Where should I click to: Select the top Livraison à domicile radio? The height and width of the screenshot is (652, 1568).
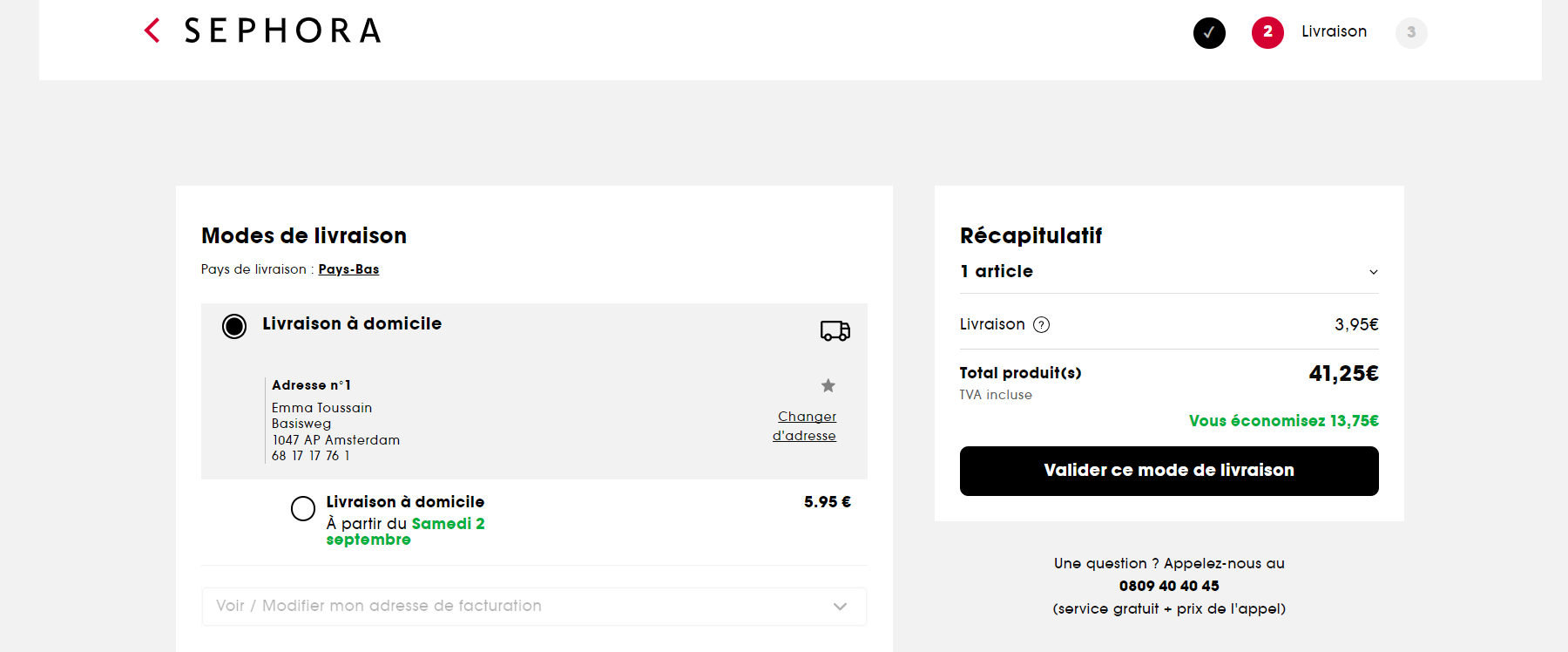pyautogui.click(x=234, y=326)
